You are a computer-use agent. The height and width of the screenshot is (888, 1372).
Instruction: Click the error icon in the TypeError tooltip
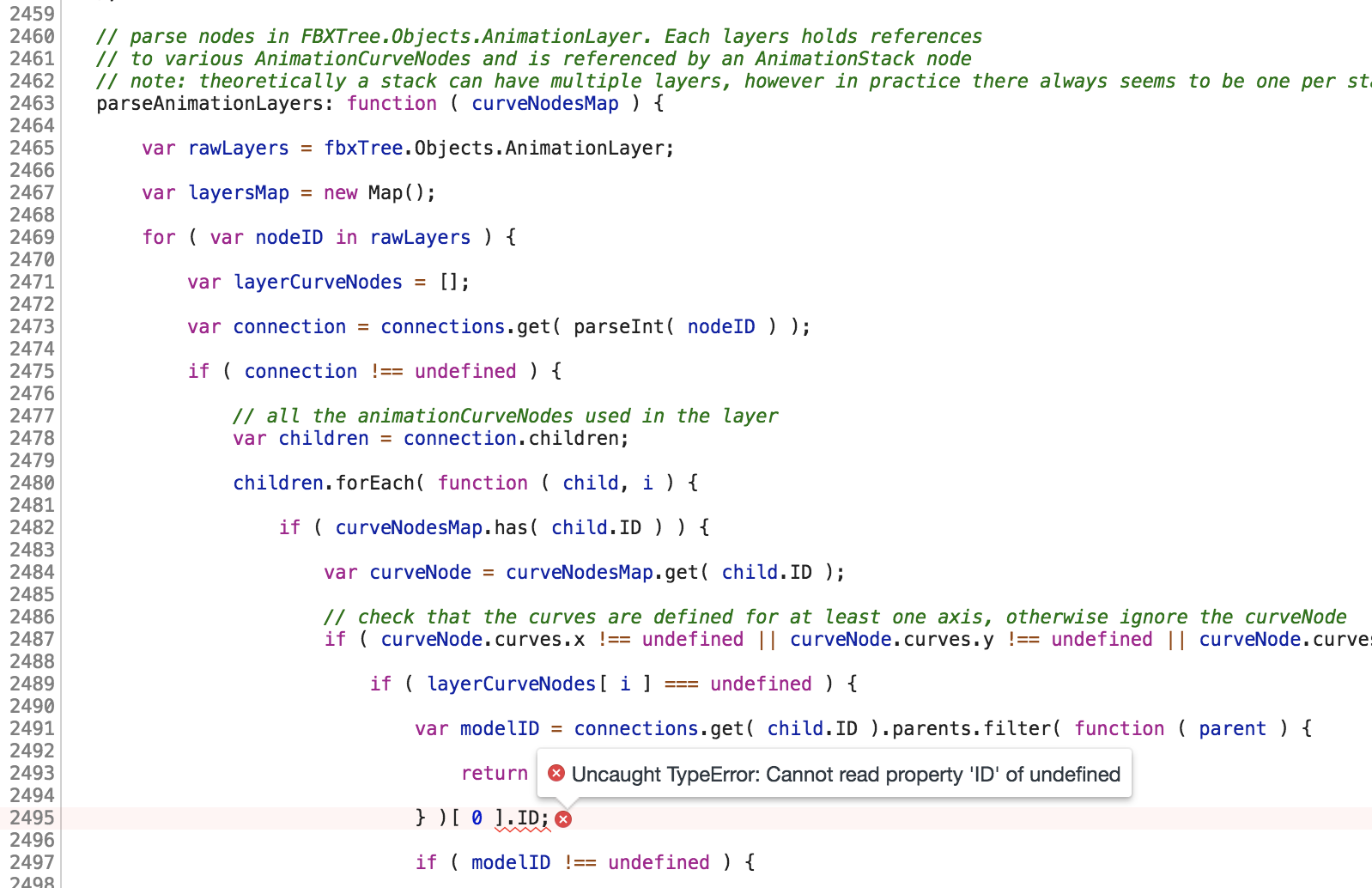tap(556, 774)
